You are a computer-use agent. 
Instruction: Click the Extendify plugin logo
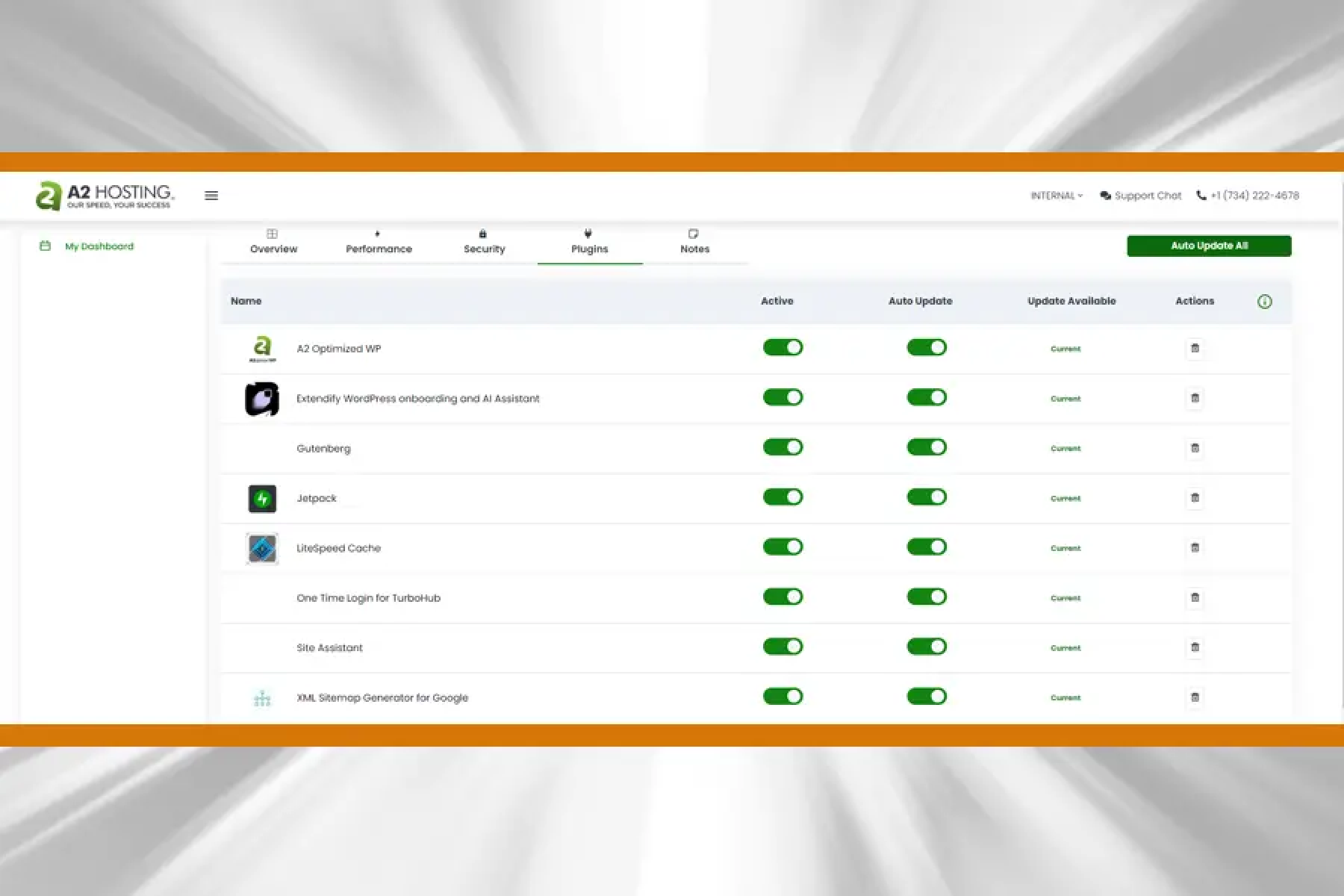(262, 399)
